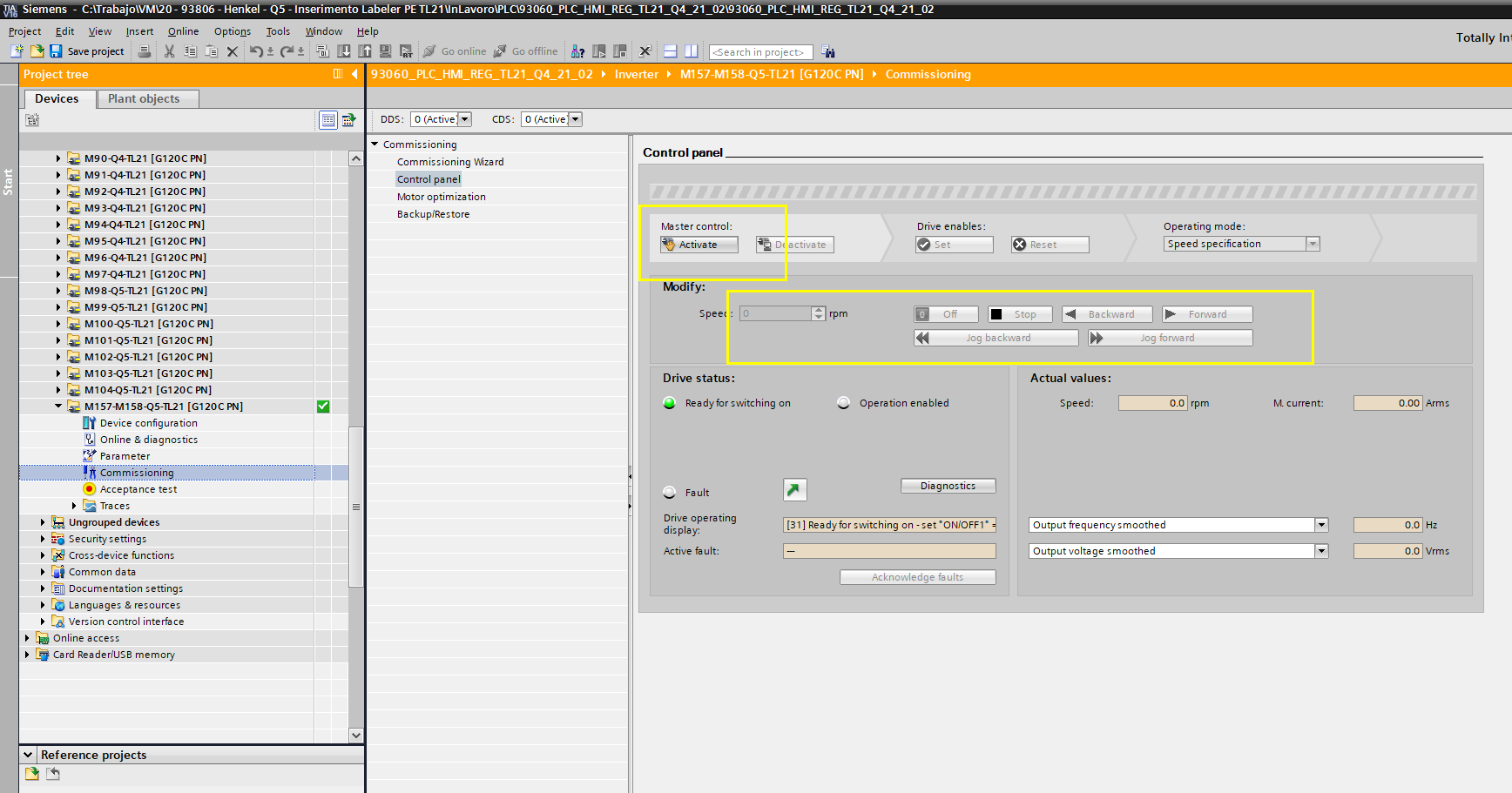Click the Project tree vertical scrollbar
Image resolution: width=1512 pixels, height=793 pixels.
(355, 507)
